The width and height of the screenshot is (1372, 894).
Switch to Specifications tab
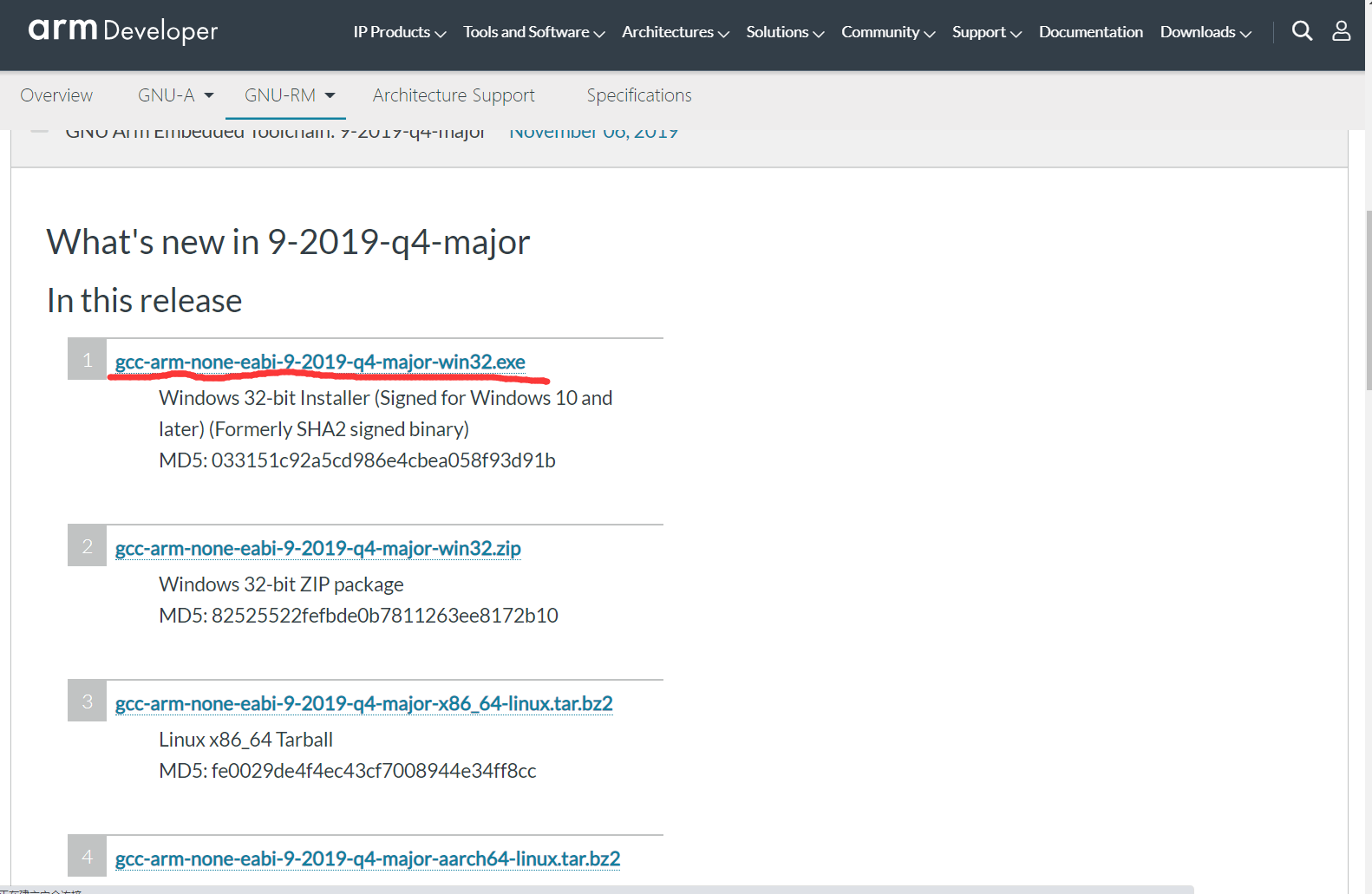pyautogui.click(x=639, y=95)
